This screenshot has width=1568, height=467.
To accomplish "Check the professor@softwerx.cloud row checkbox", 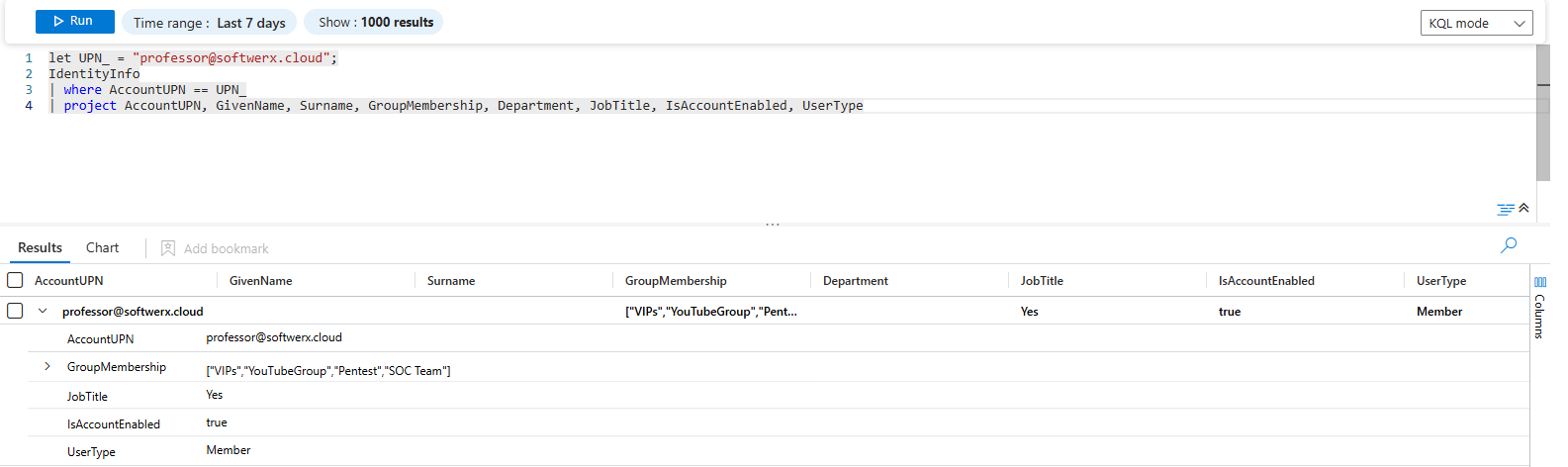I will tap(15, 311).
